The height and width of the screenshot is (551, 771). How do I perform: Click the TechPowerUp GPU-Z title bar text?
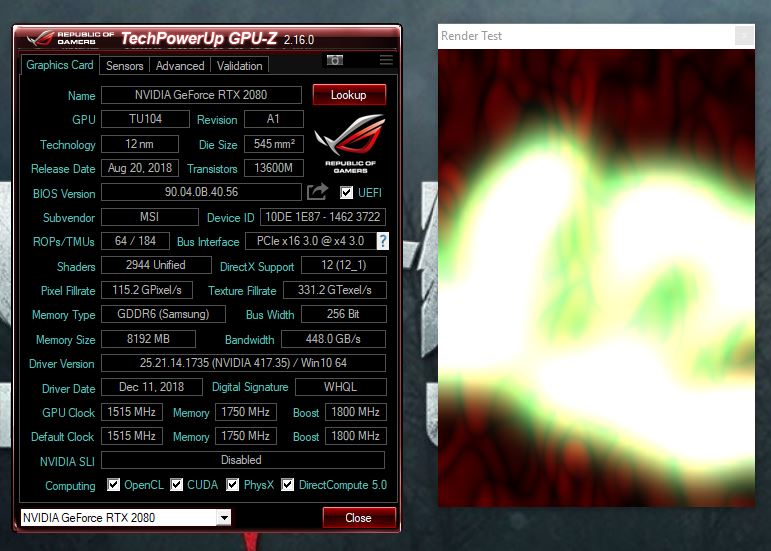click(199, 38)
